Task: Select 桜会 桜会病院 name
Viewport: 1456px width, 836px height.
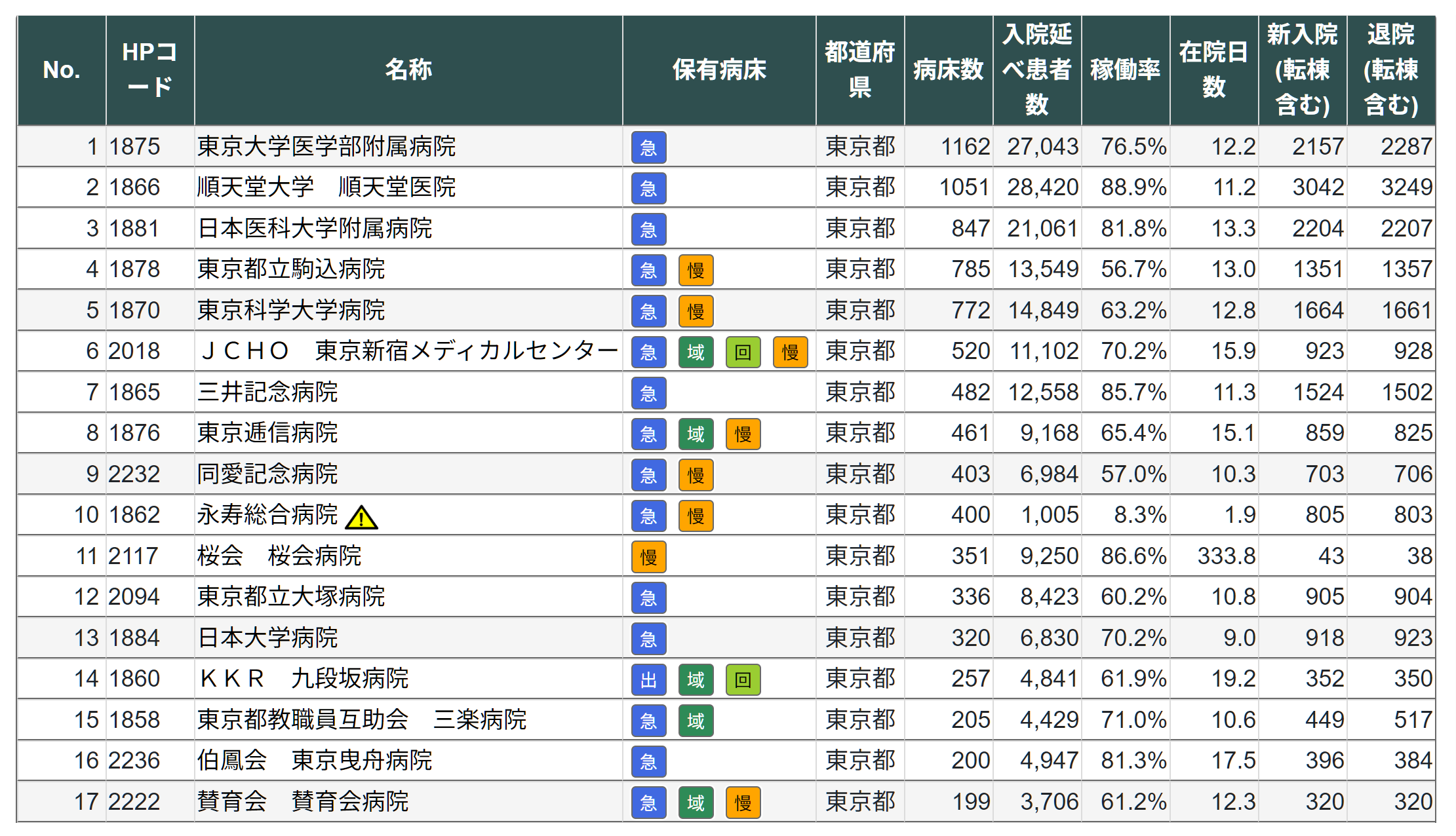Action: (279, 556)
